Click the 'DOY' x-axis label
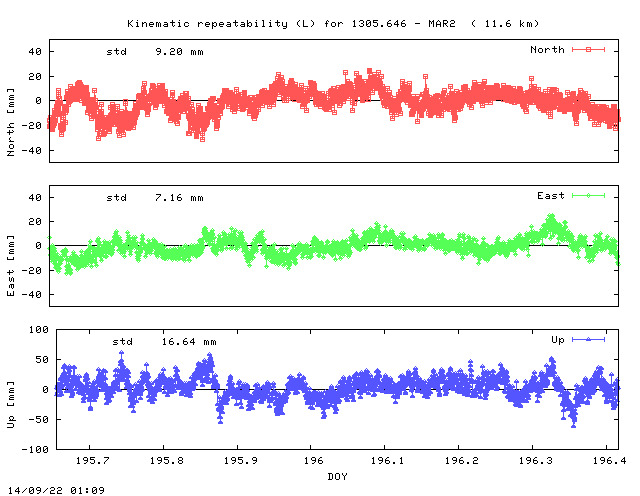The width and height of the screenshot is (640, 496). pyautogui.click(x=337, y=476)
